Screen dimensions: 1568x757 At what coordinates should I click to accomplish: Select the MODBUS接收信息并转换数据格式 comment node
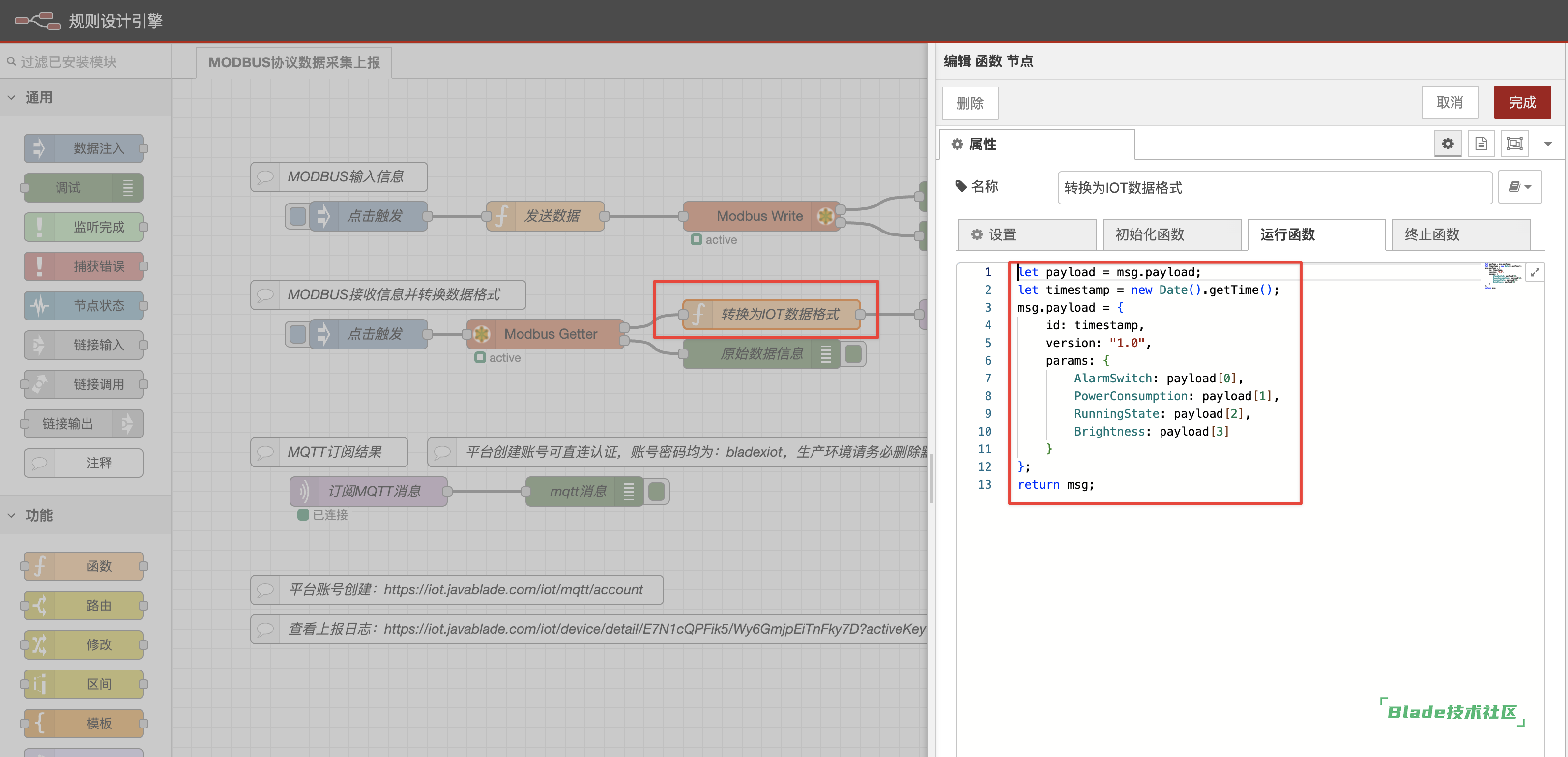[x=388, y=294]
